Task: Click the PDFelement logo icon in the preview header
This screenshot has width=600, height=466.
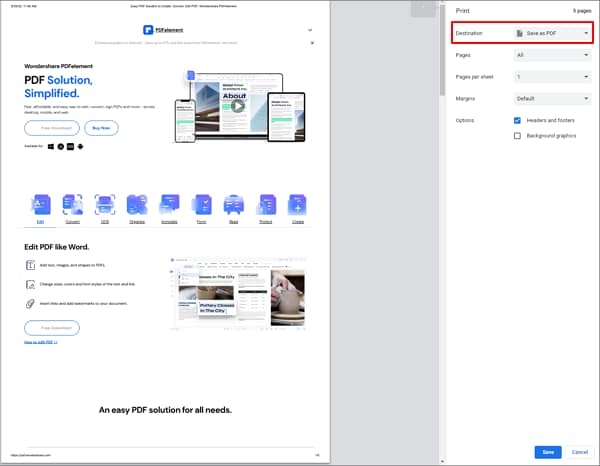Action: [x=148, y=30]
